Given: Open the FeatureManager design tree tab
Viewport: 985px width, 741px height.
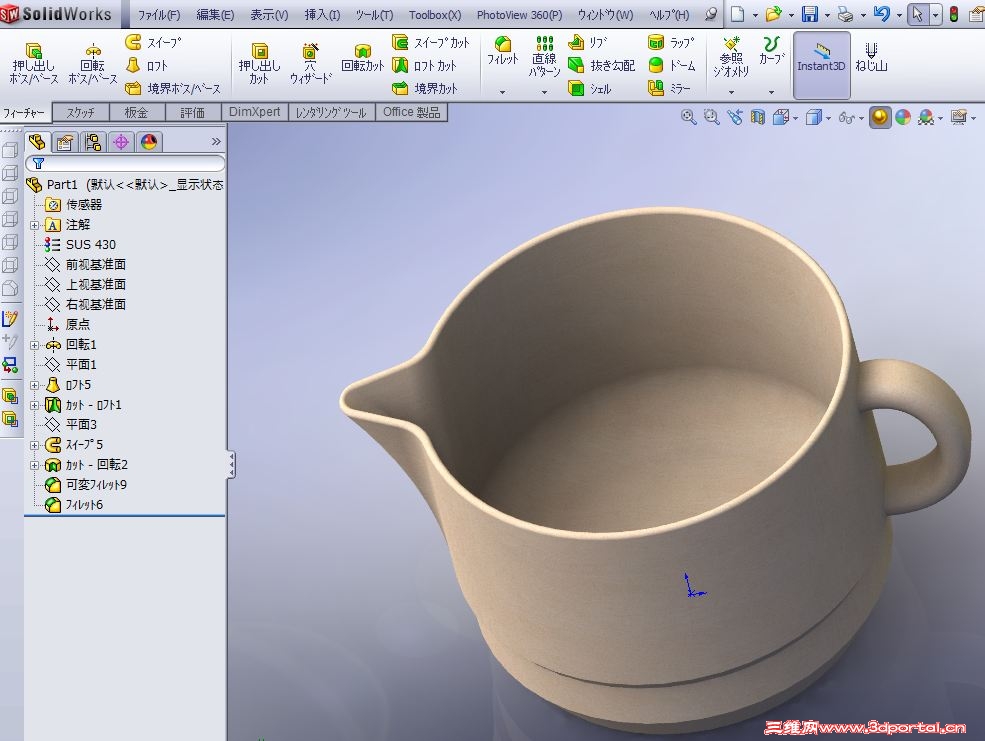Looking at the screenshot, I should point(37,142).
